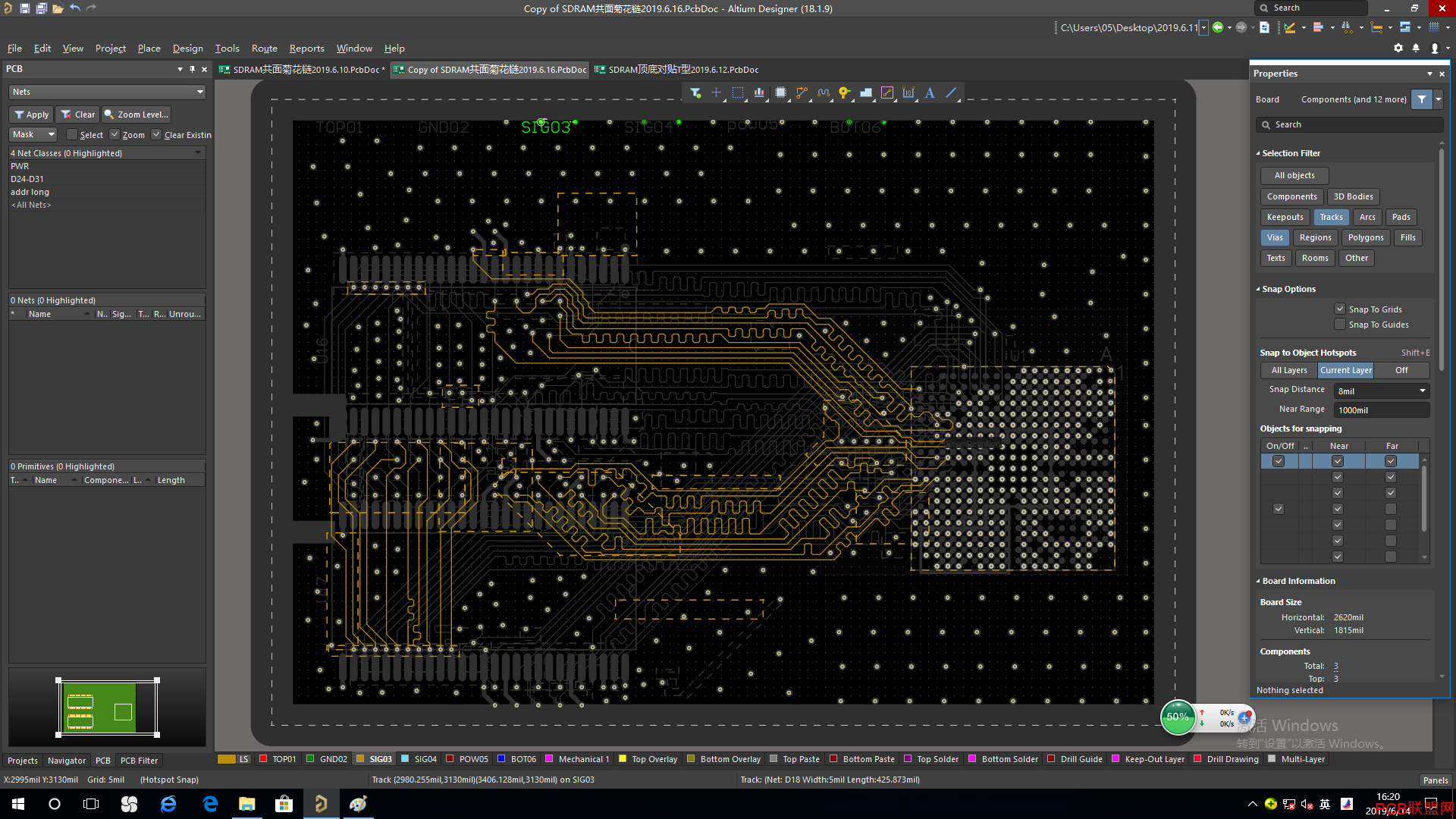The height and width of the screenshot is (819, 1456).
Task: Switch snap hotspots to All Layers
Action: [x=1289, y=370]
